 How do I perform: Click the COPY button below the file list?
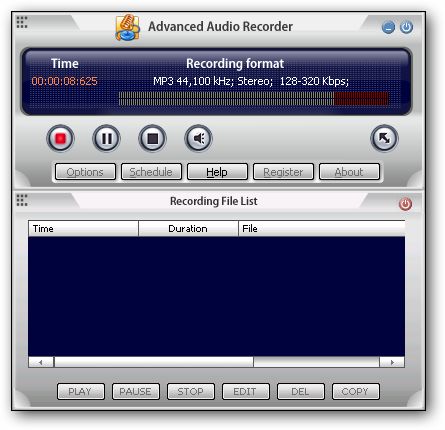pyautogui.click(x=356, y=391)
